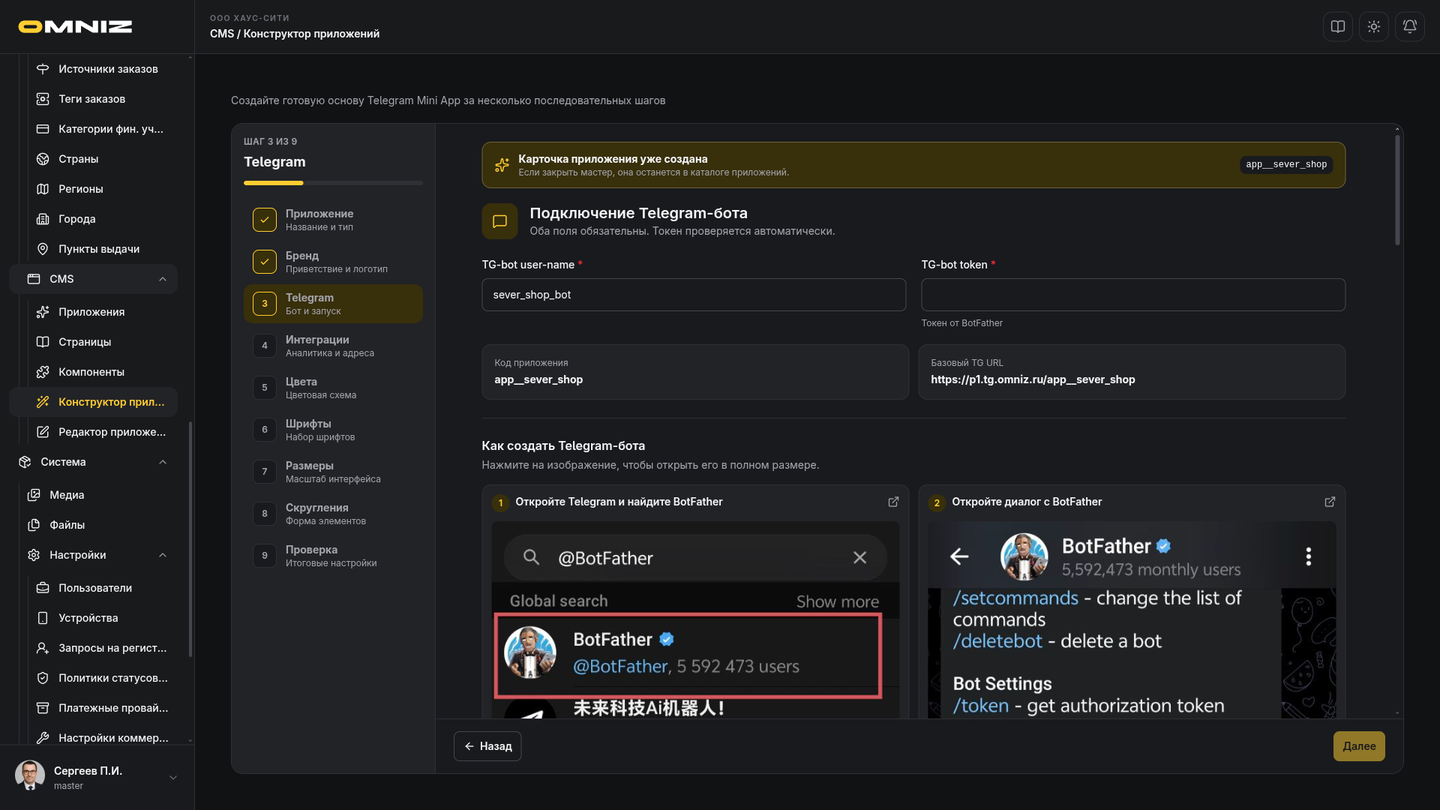Click the Файлы sidebar icon
1440x810 pixels.
(34, 525)
